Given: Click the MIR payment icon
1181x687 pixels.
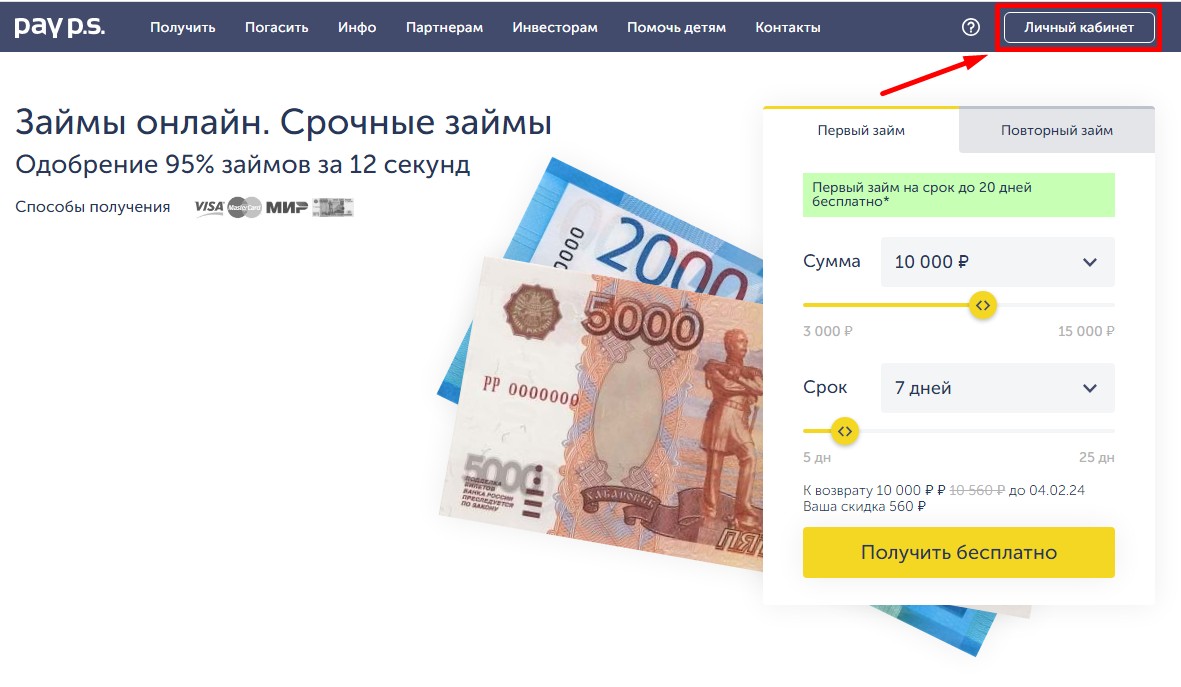Looking at the screenshot, I should [287, 207].
